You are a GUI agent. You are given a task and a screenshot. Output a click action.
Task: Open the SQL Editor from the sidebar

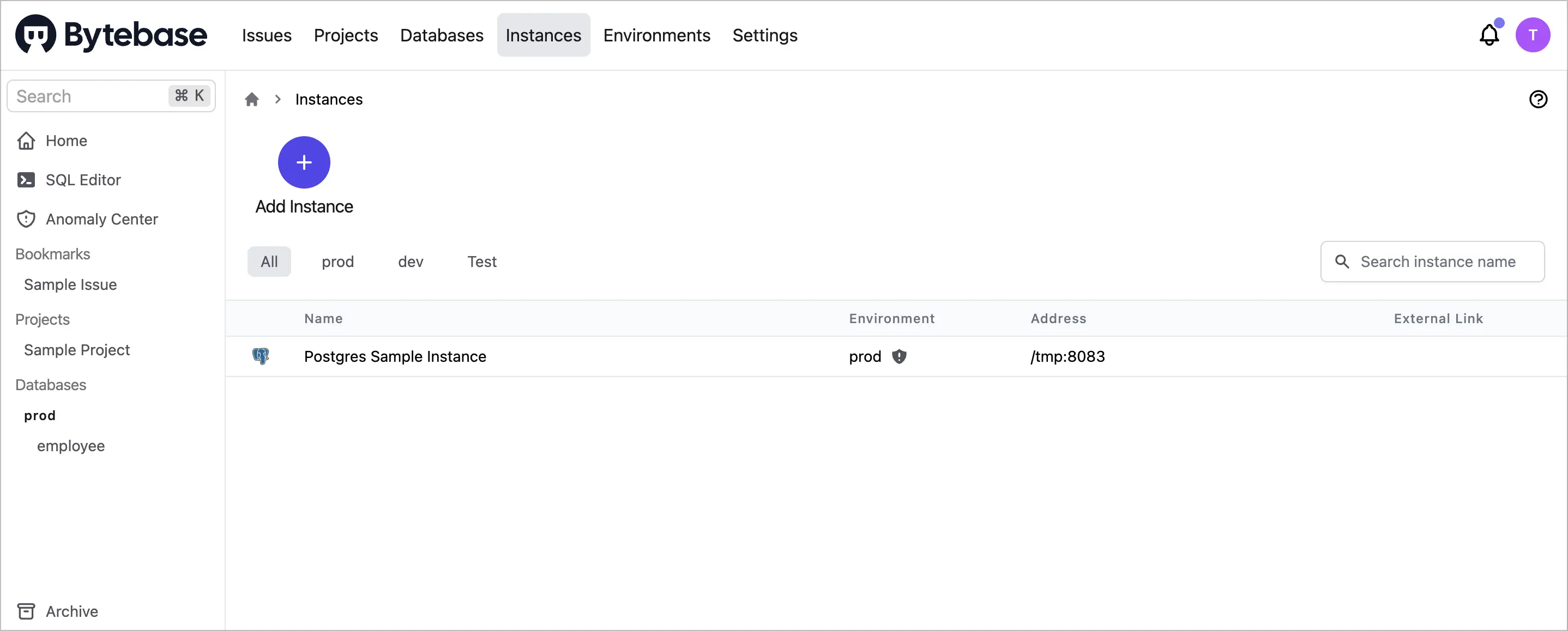83,180
